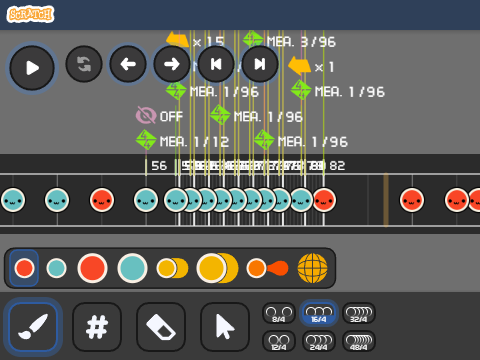Select the ×15 scroll speed event

coord(195,41)
